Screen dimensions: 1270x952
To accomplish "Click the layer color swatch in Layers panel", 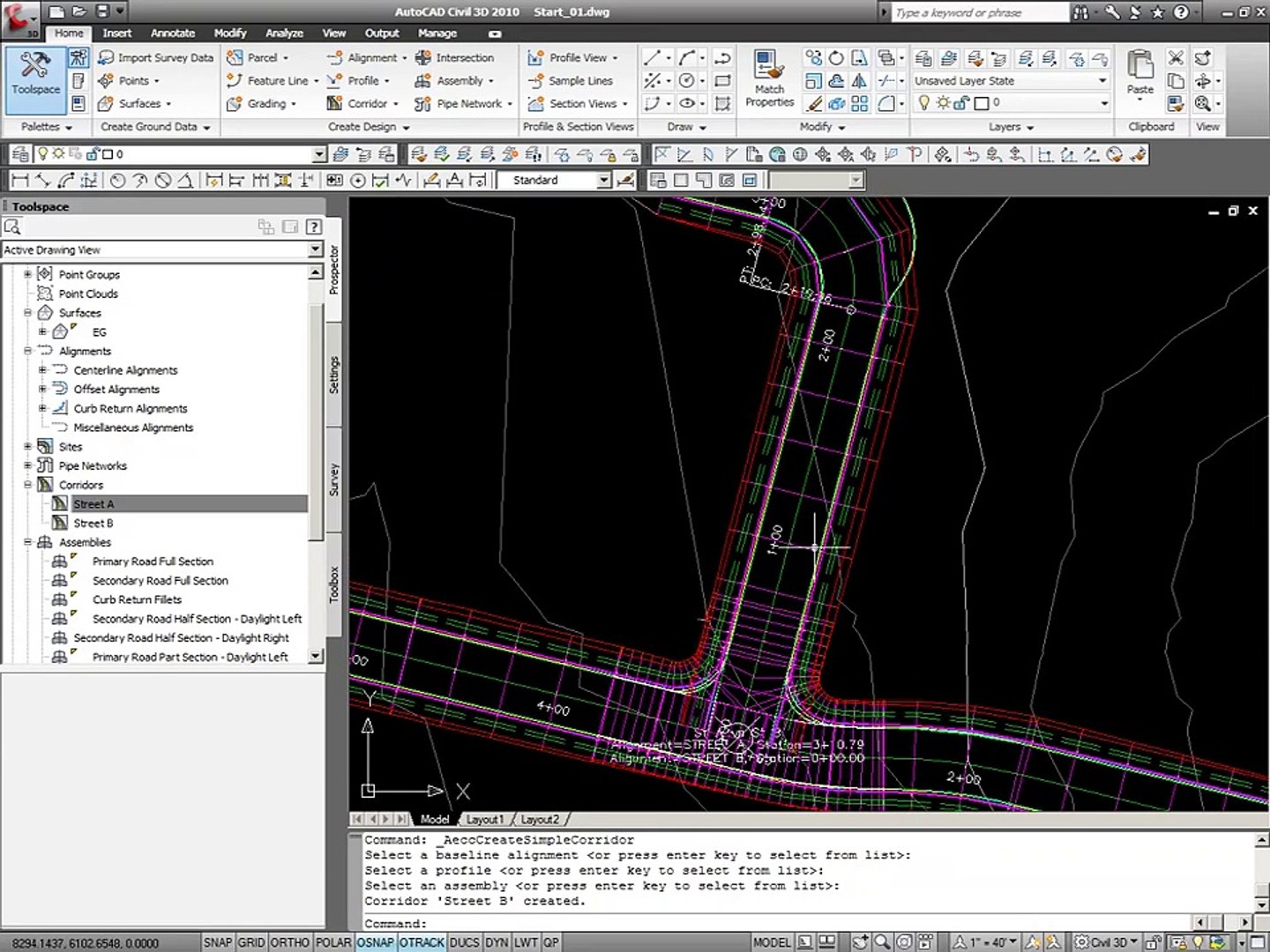I will click(x=982, y=103).
